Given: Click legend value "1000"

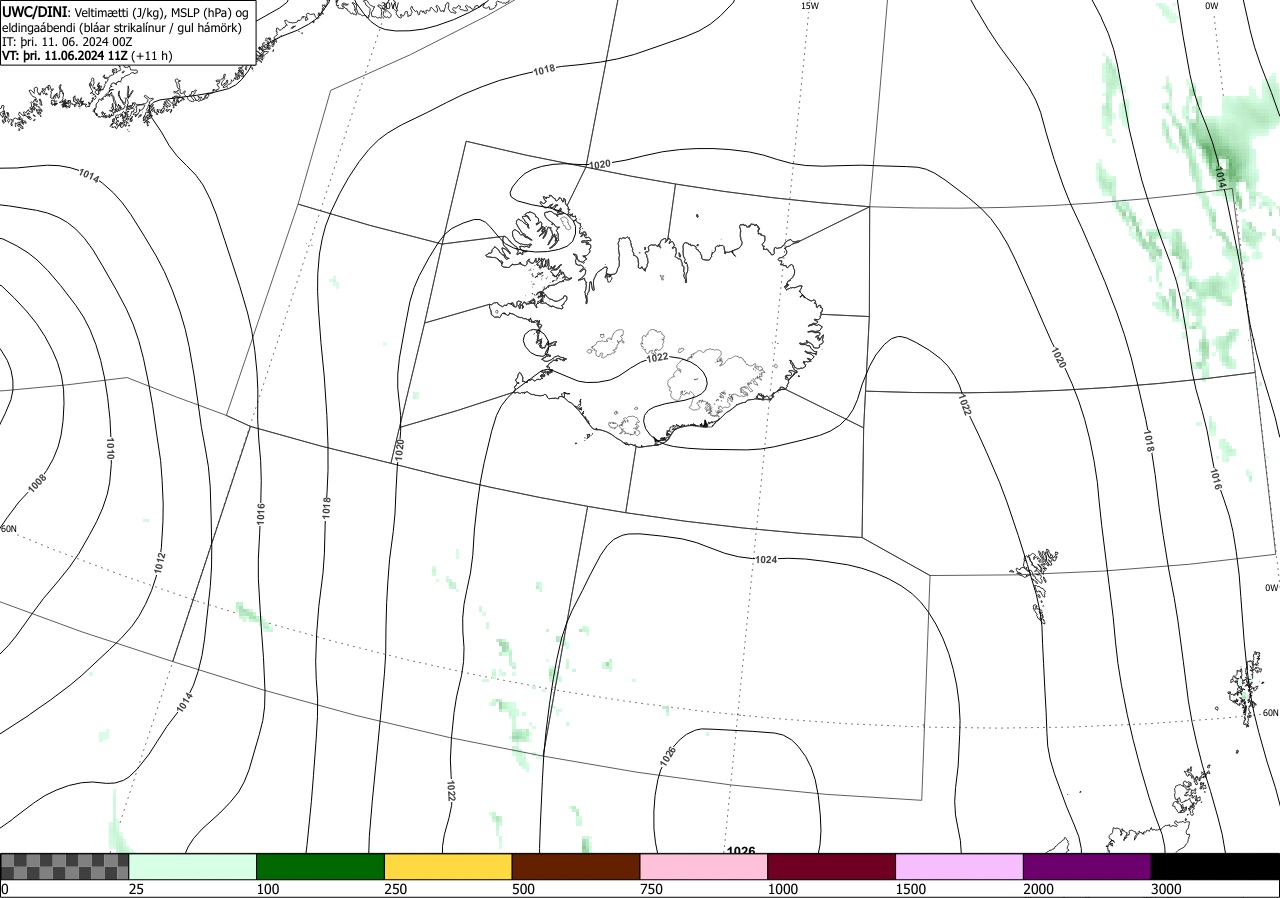Looking at the screenshot, I should coord(782,889).
